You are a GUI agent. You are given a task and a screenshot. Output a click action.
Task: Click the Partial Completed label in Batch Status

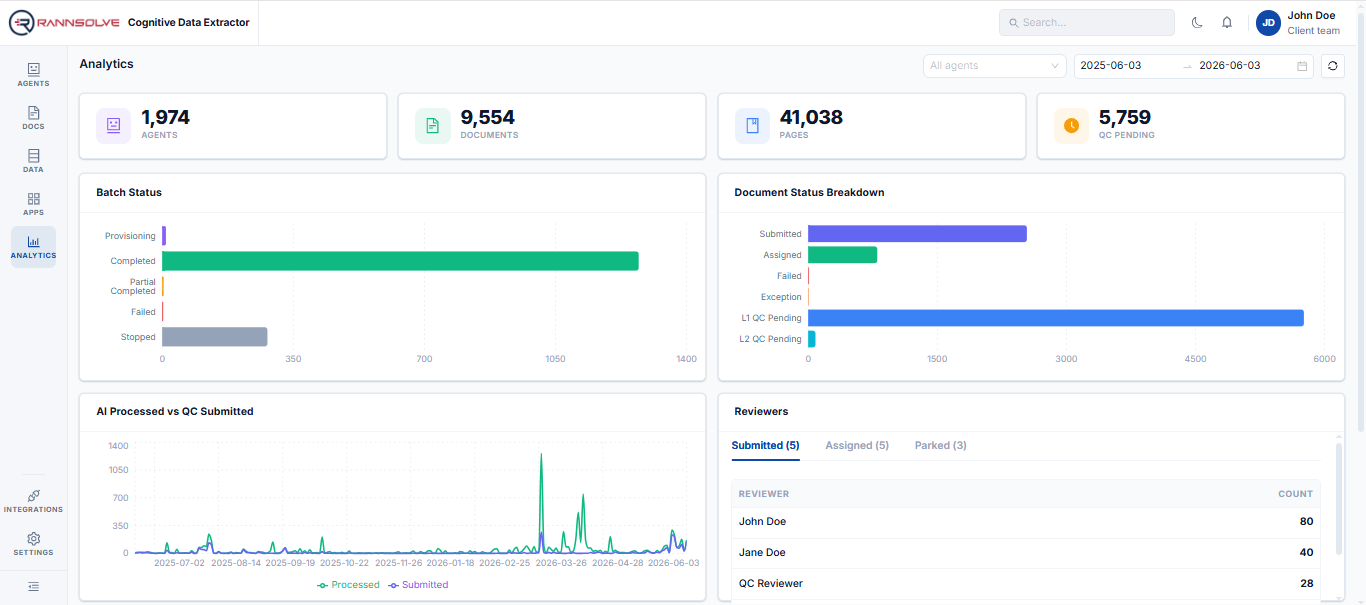pyautogui.click(x=133, y=286)
